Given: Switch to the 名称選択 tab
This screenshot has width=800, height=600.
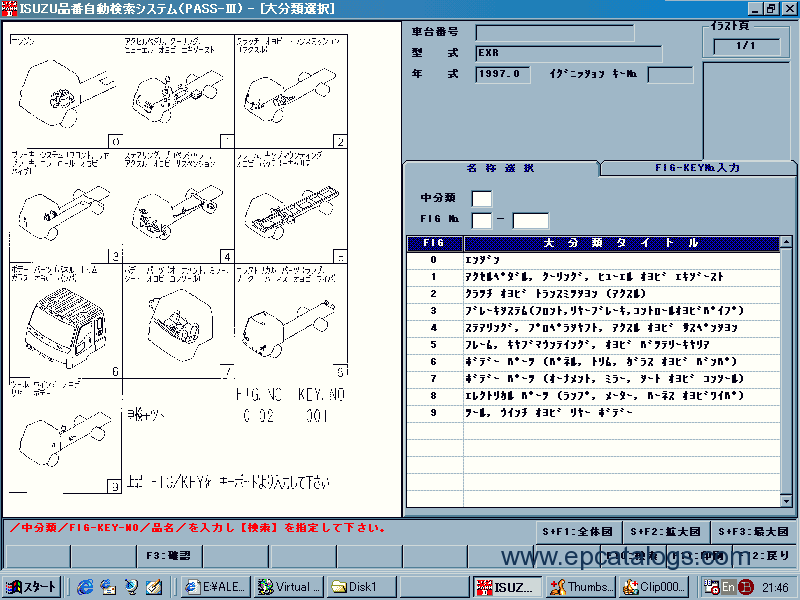Looking at the screenshot, I should [x=501, y=168].
